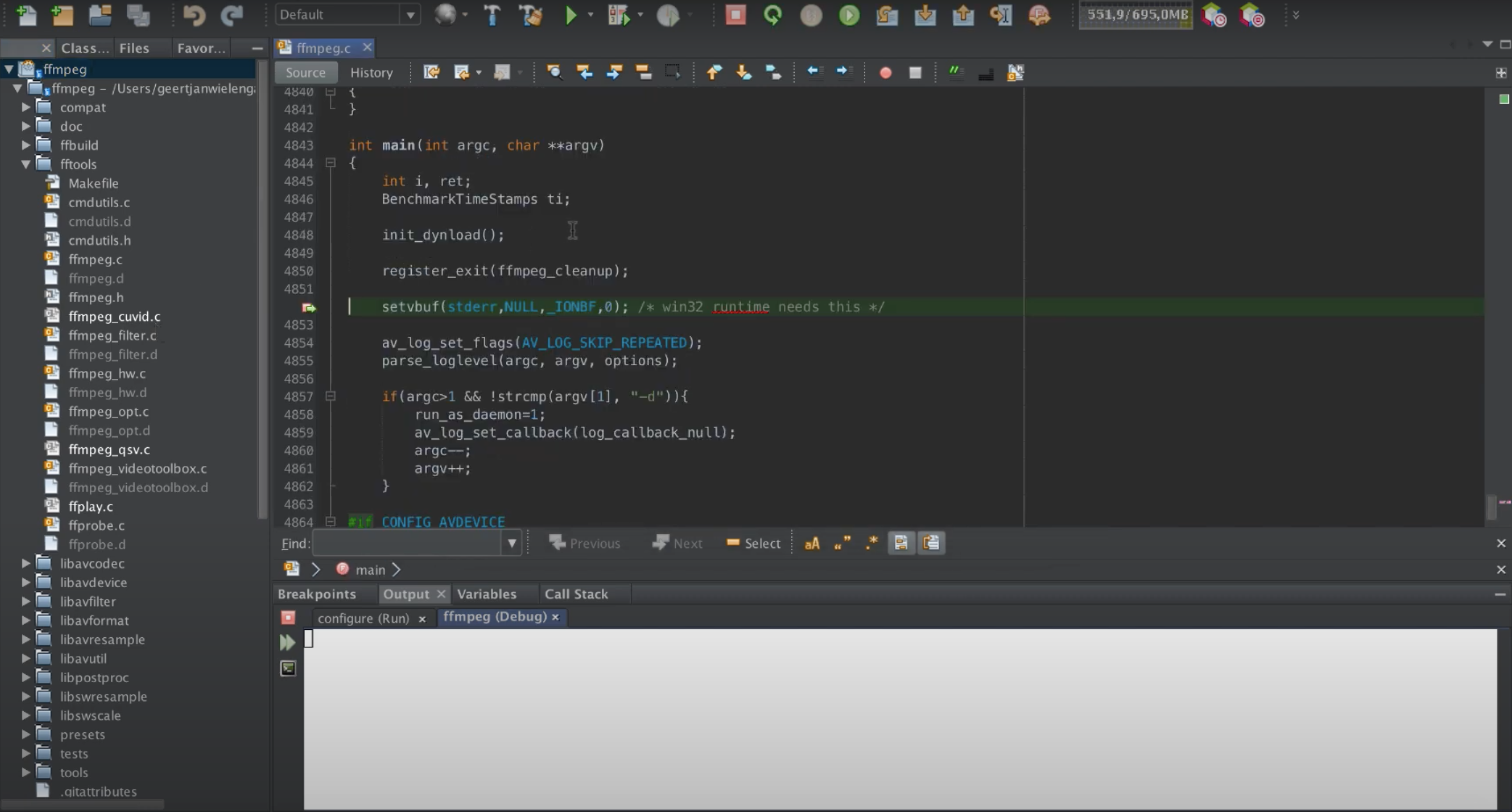
Task: Click Clean and Build Project icon
Action: point(531,15)
